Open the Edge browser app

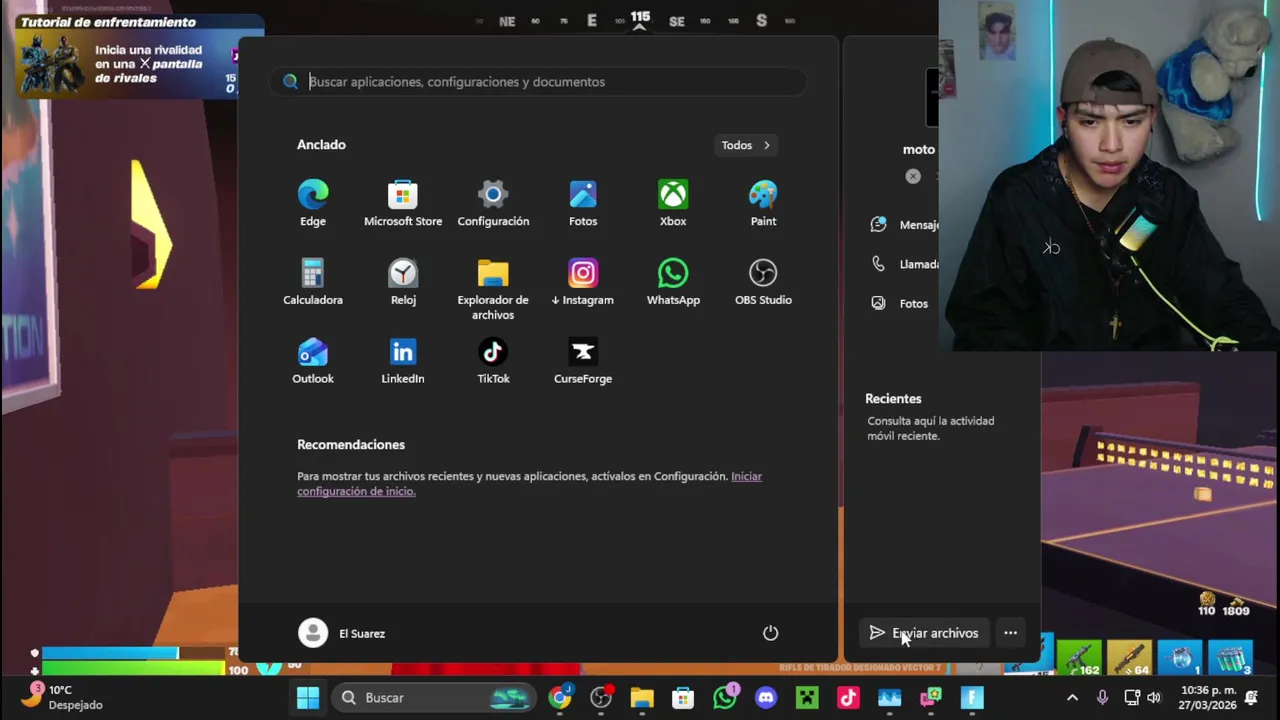313,203
